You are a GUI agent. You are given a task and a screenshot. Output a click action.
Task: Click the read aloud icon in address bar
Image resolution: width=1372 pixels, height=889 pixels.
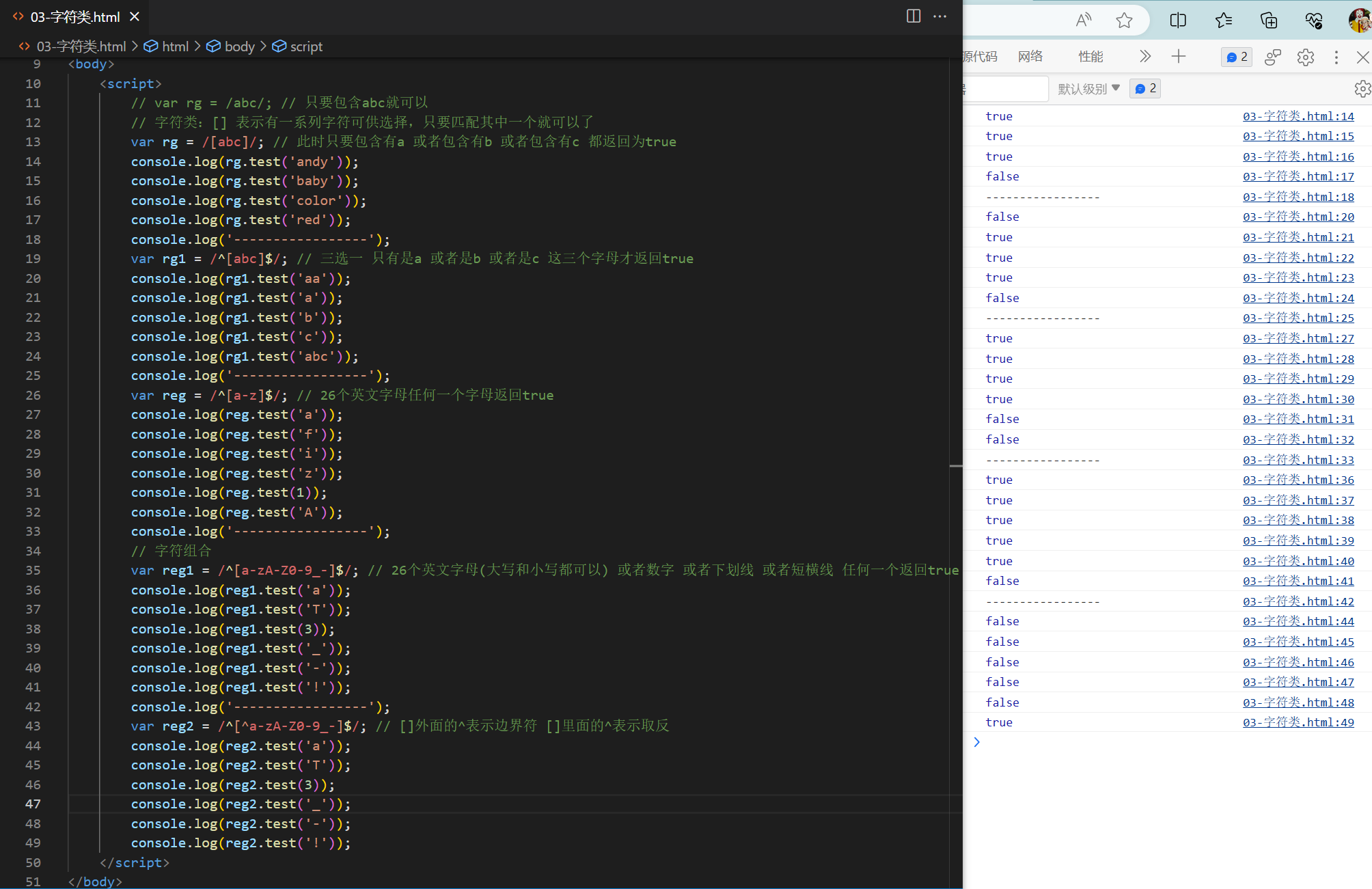[x=1084, y=20]
